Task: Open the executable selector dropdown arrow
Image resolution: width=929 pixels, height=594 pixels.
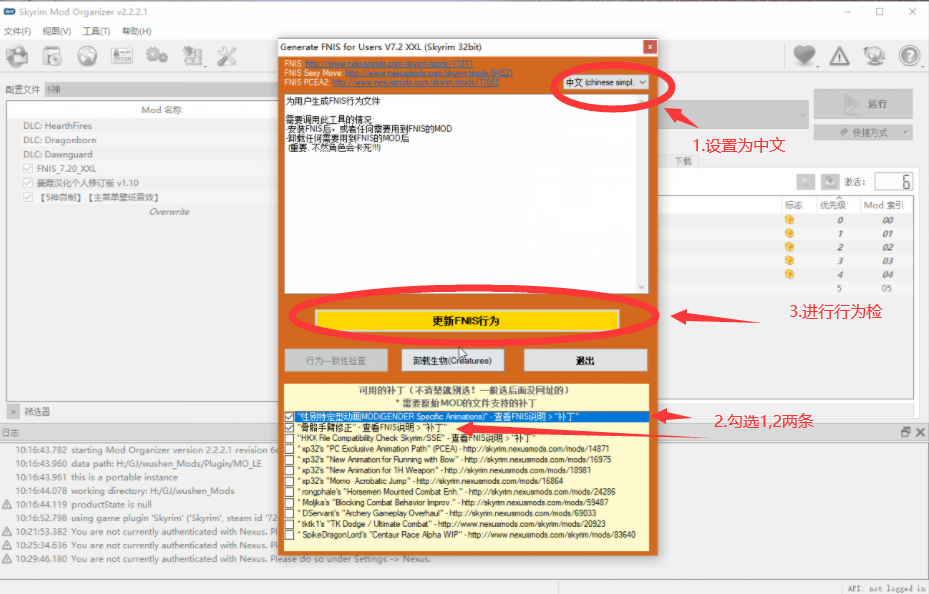Action: click(803, 114)
